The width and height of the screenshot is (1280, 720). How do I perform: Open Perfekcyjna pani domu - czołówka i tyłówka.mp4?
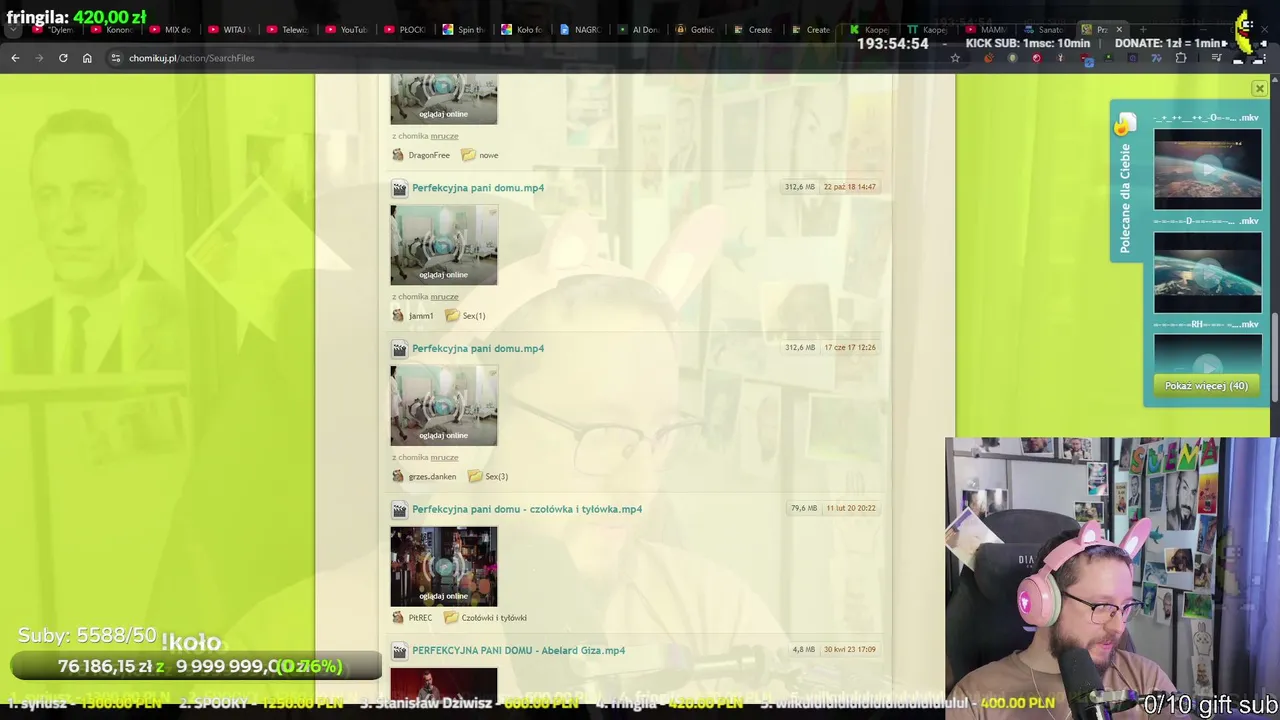click(x=527, y=510)
